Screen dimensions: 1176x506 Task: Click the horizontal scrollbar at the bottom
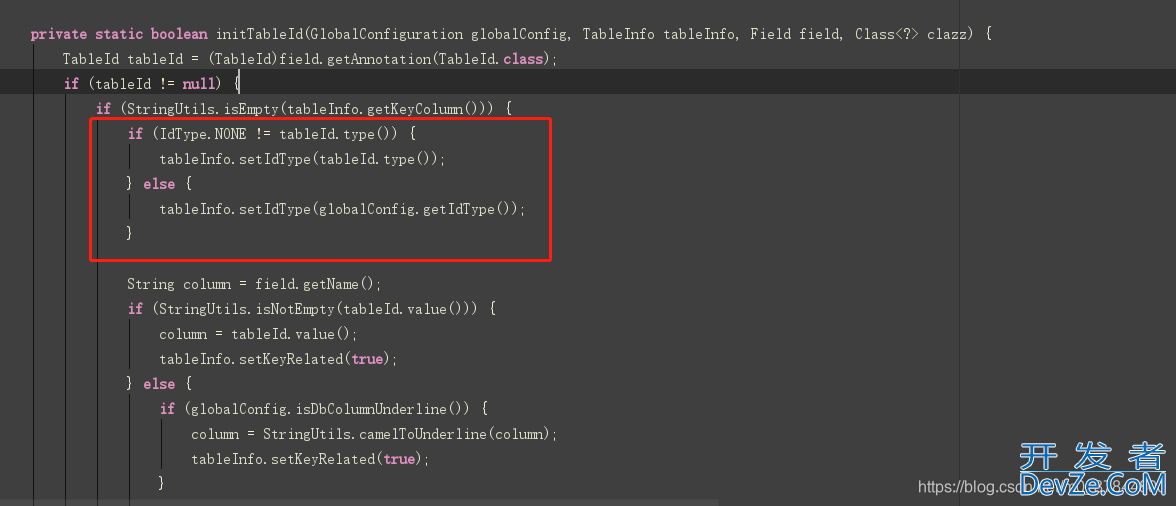(x=359, y=502)
